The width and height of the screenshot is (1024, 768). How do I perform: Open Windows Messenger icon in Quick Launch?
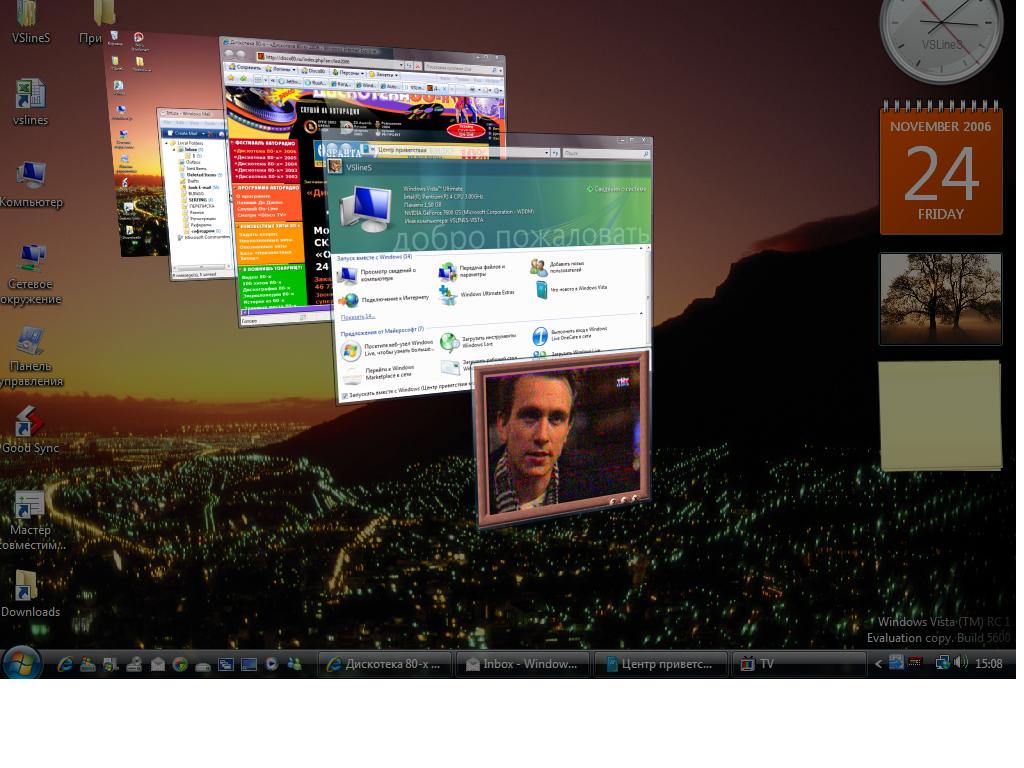(295, 664)
